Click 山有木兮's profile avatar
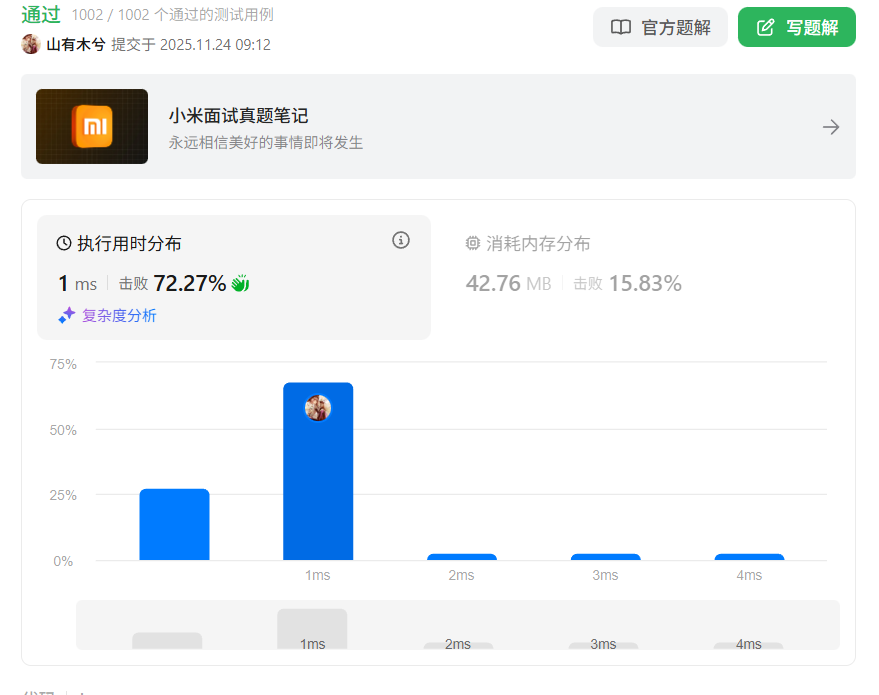879x695 pixels. click(x=30, y=44)
